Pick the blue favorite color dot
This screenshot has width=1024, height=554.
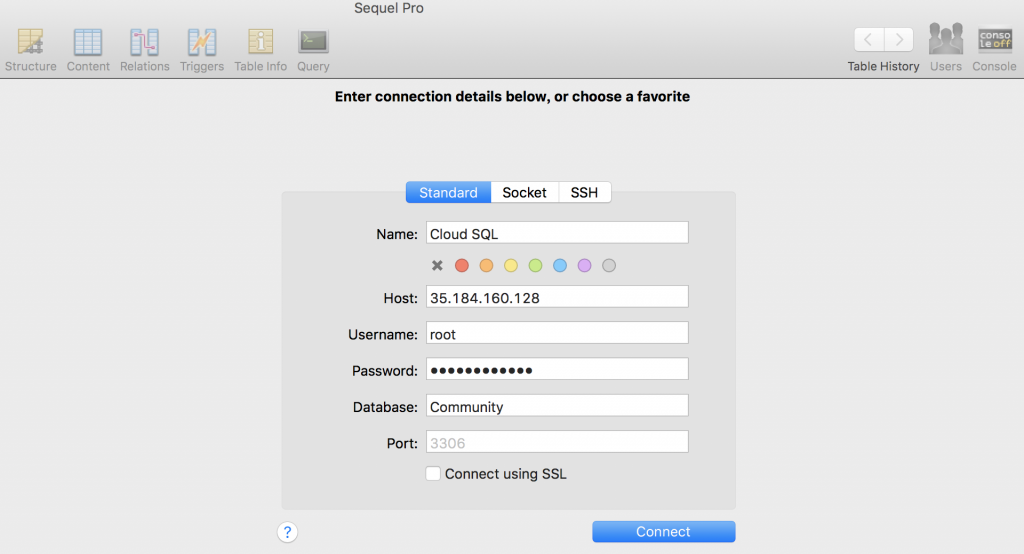560,265
